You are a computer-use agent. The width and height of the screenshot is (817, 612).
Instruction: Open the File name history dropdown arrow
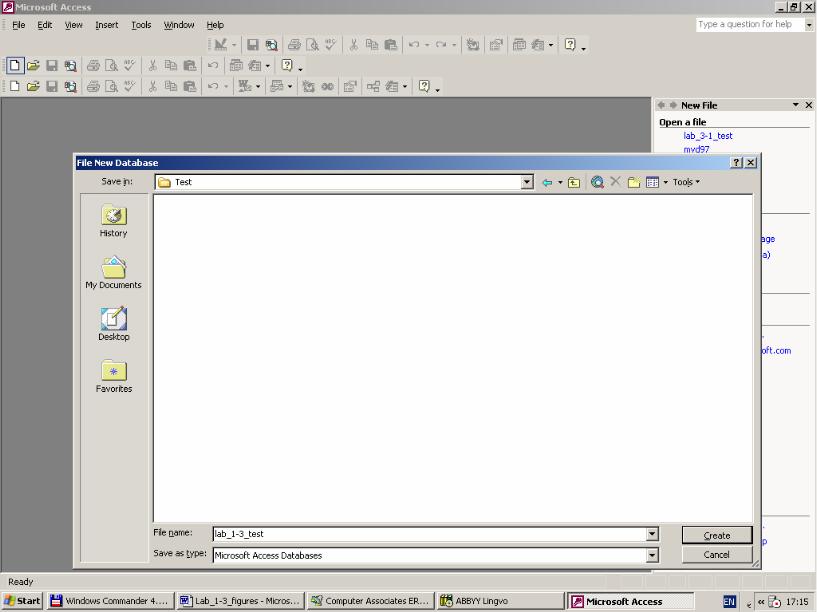point(652,534)
